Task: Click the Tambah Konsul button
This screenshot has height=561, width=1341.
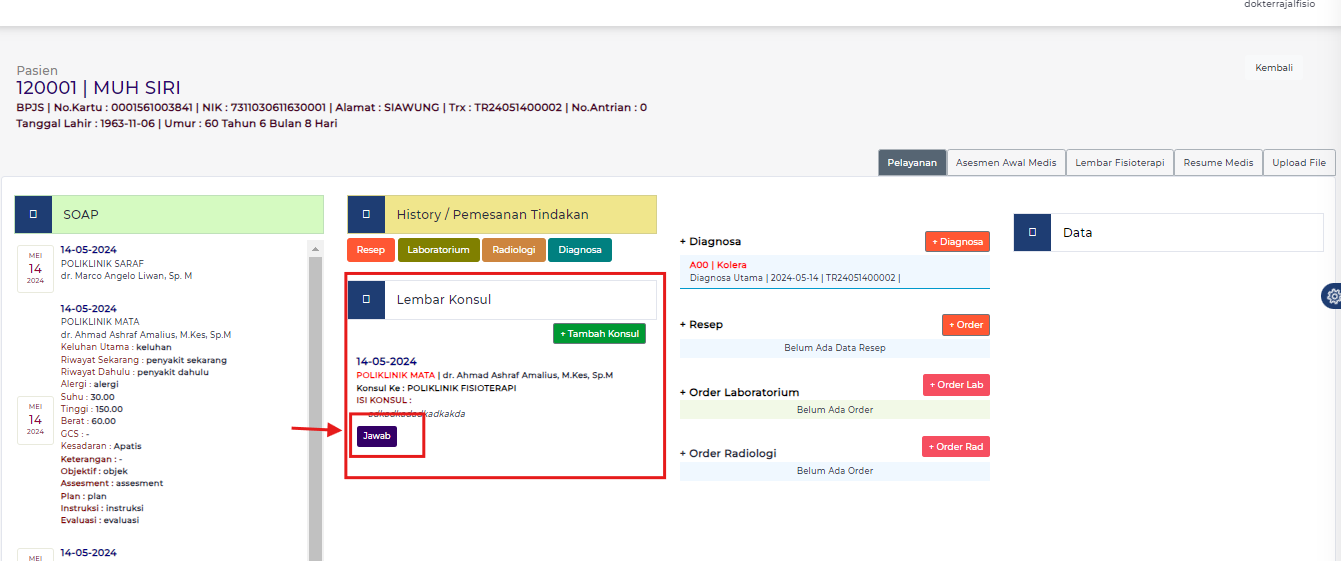Action: click(x=599, y=333)
